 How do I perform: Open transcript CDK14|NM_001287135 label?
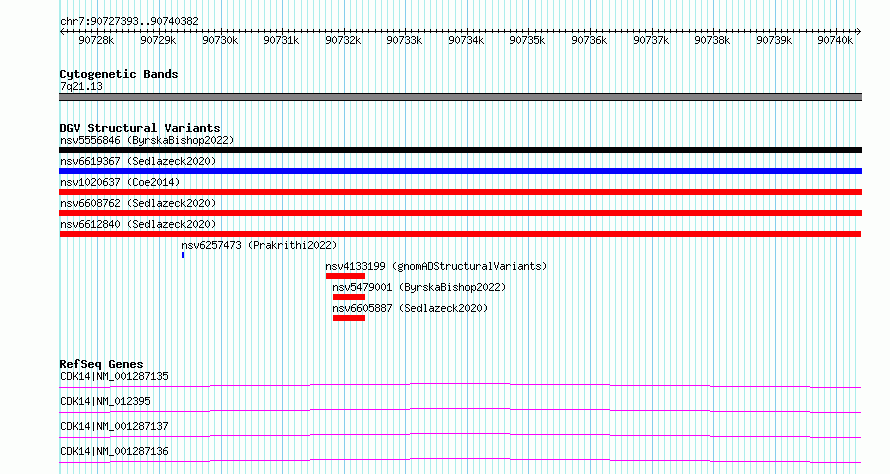(114, 376)
